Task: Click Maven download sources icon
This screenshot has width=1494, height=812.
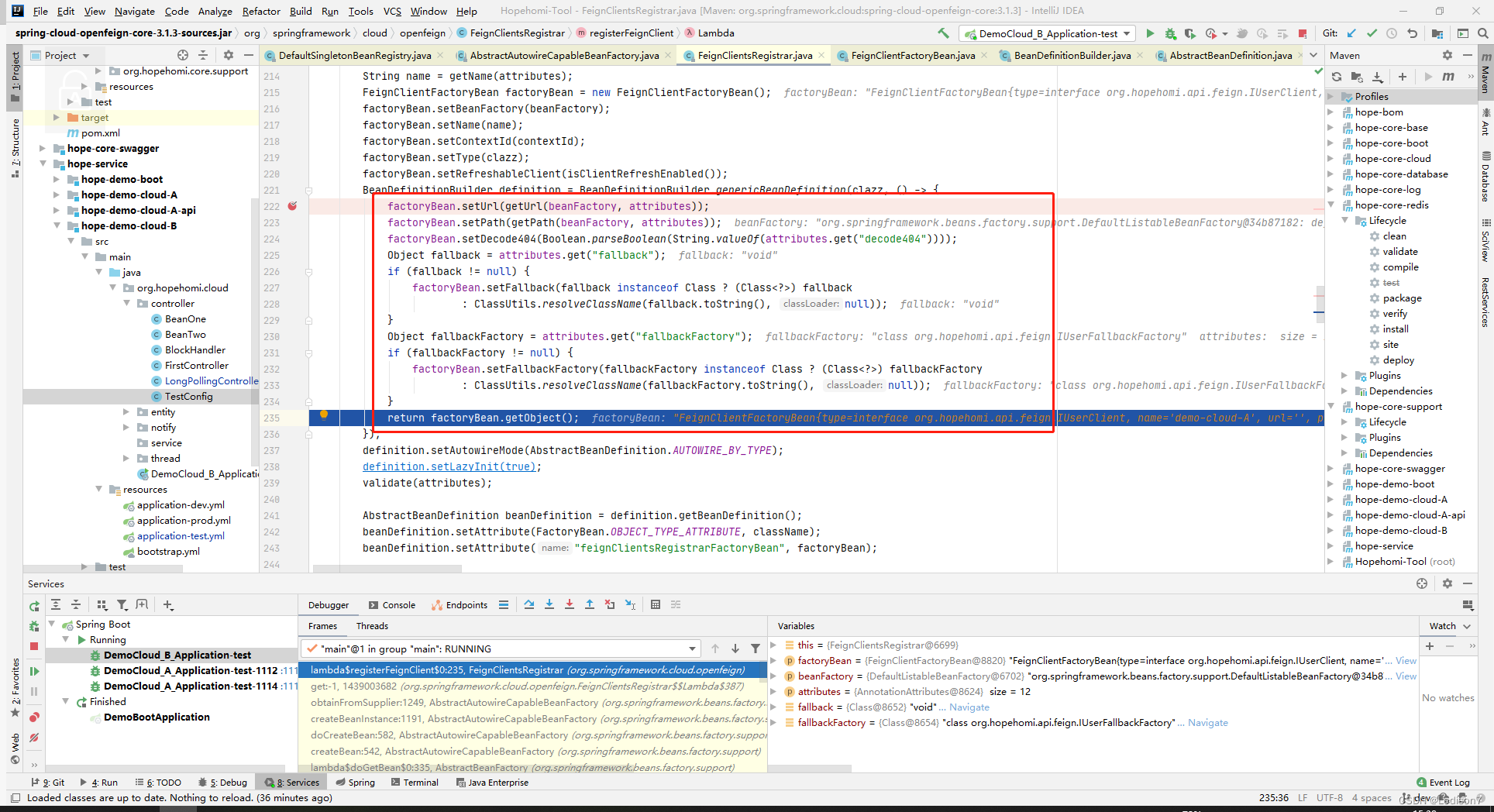Action: coord(1378,76)
